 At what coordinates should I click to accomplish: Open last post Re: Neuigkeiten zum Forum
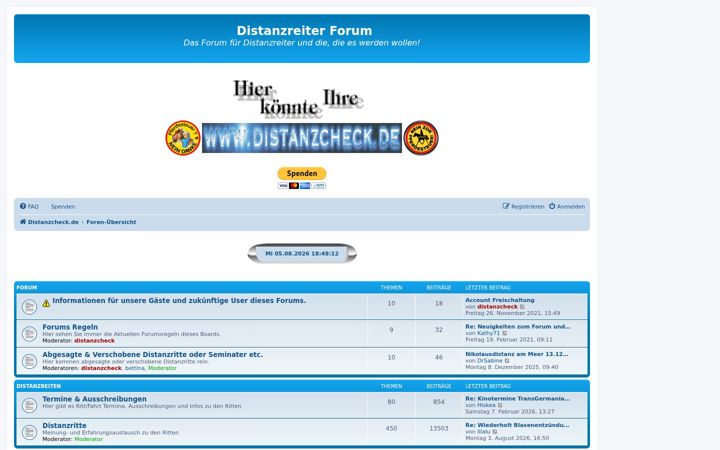pyautogui.click(x=518, y=326)
